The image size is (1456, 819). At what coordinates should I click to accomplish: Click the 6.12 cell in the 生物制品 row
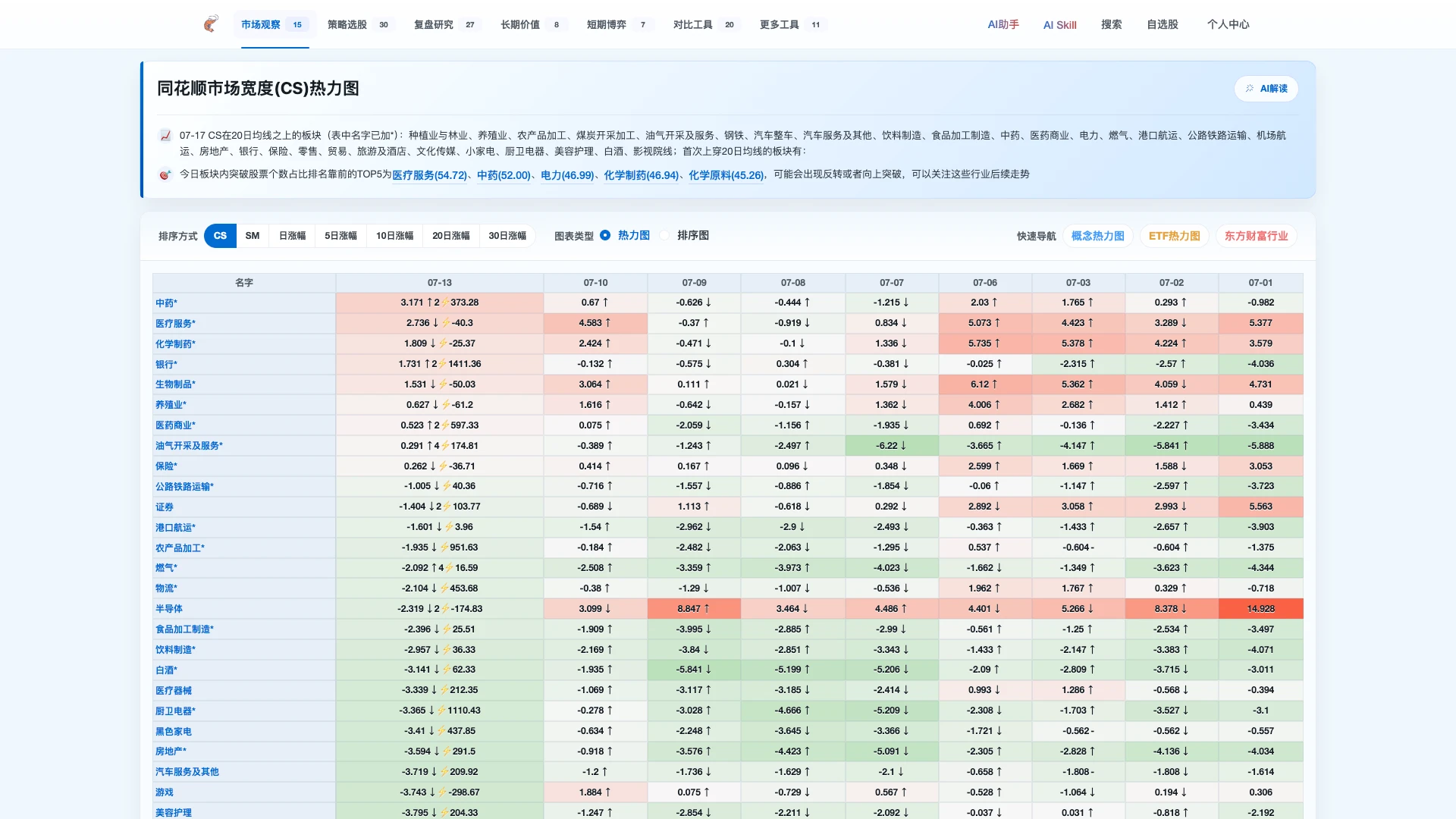coord(985,384)
